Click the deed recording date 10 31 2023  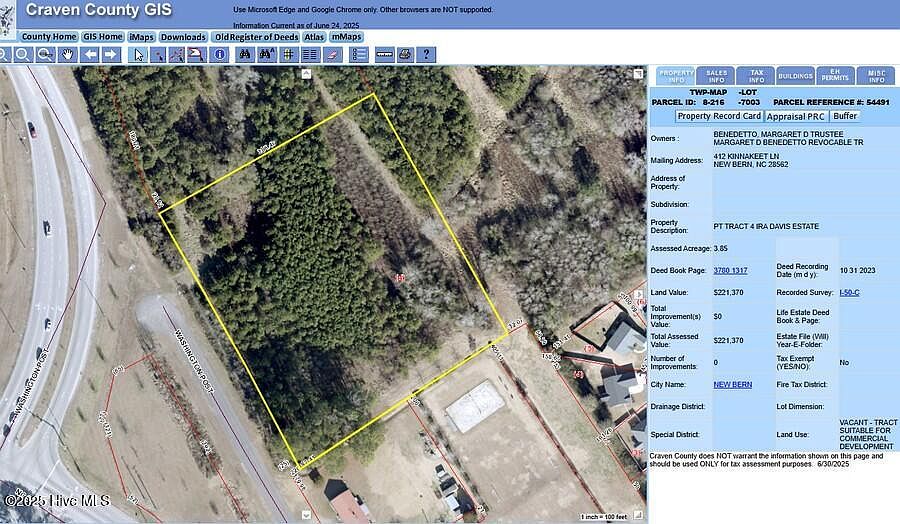(x=858, y=270)
